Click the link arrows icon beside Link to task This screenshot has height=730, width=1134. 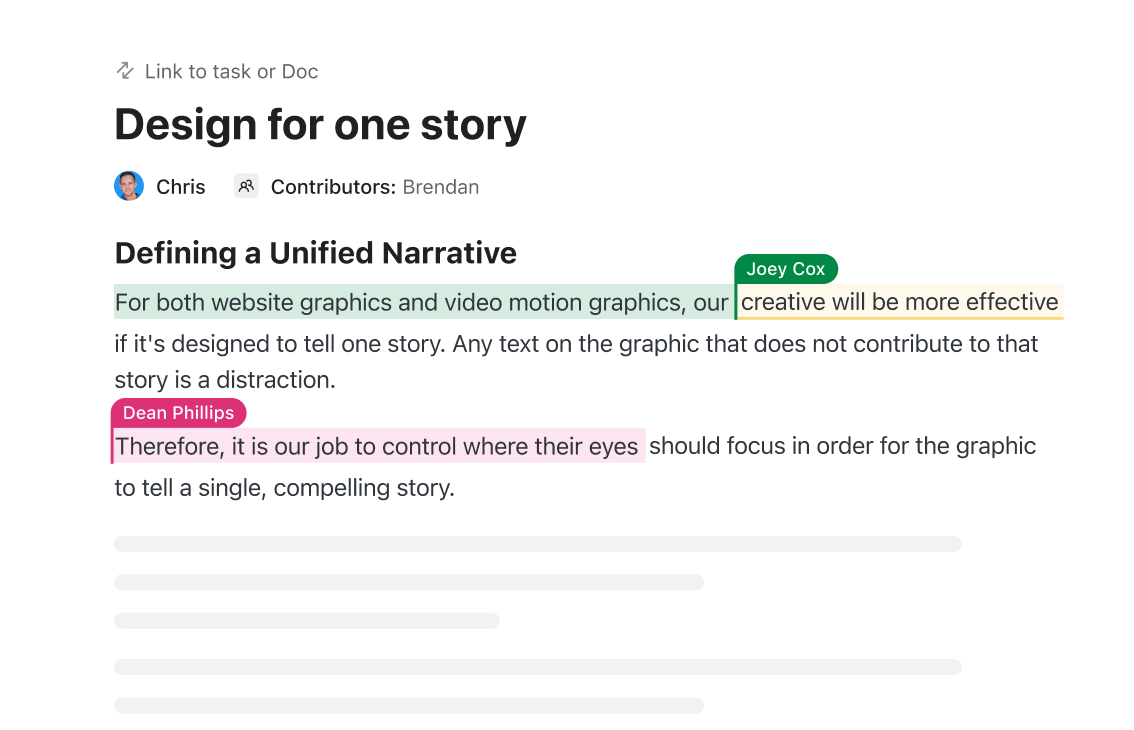pyautogui.click(x=125, y=71)
